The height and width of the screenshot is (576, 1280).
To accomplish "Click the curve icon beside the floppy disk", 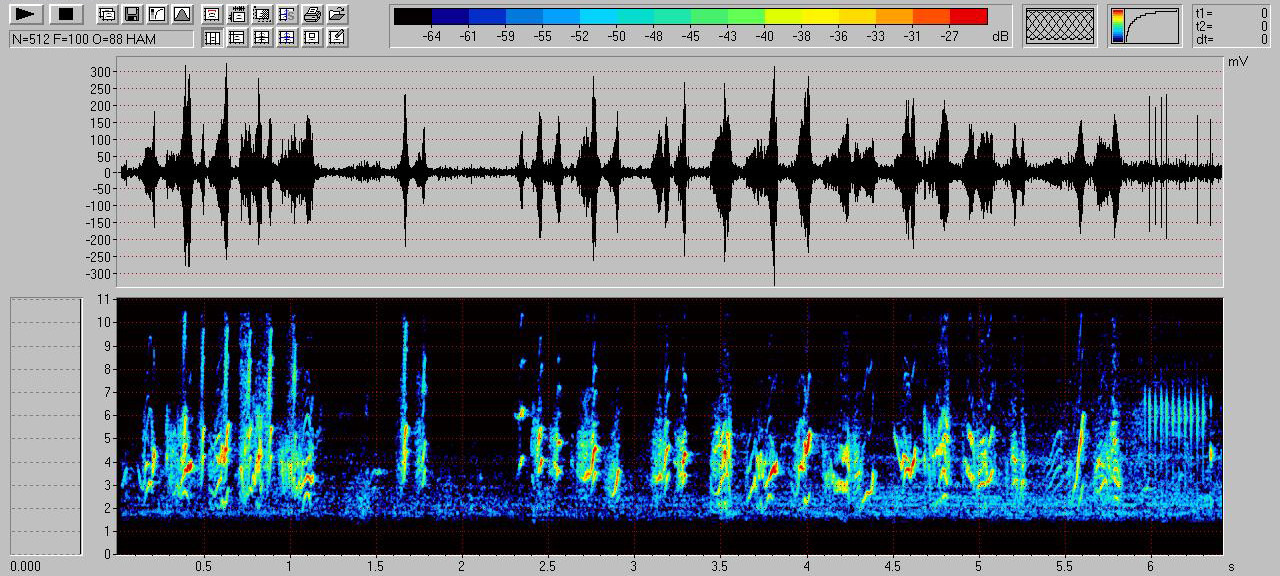I will tap(156, 14).
